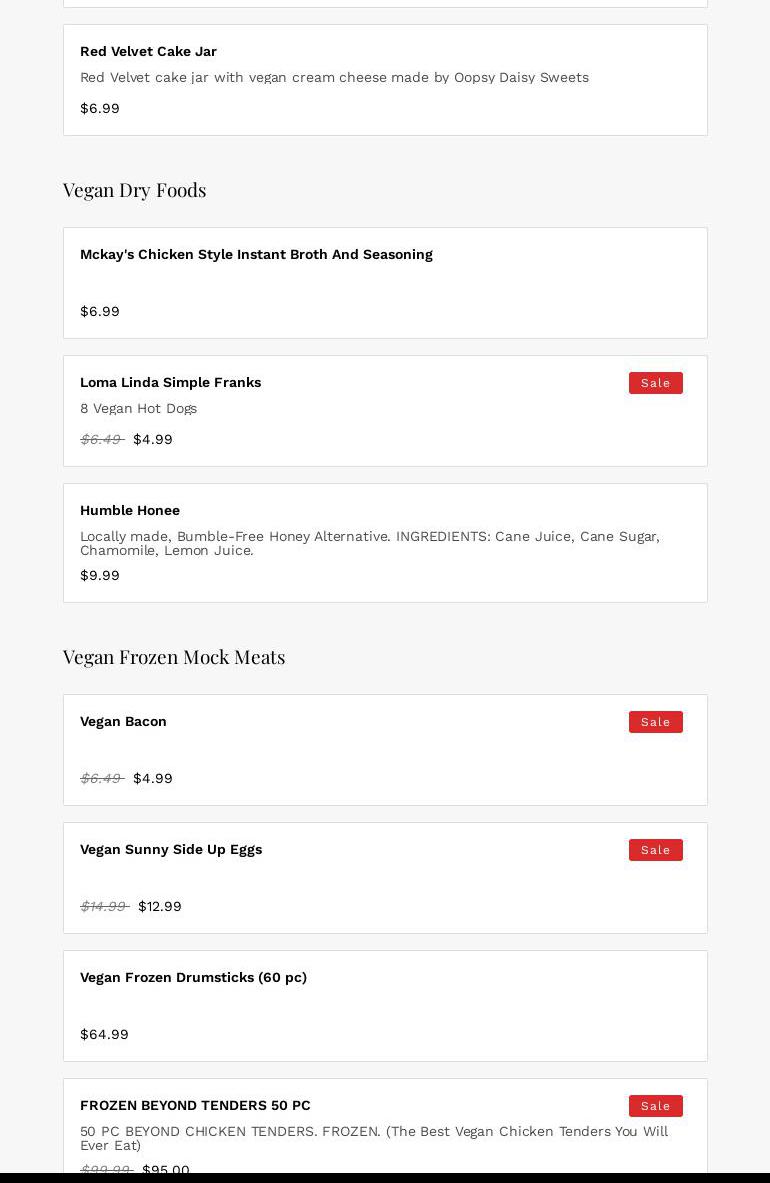
Task: Open the Humble Honee item
Action: tap(130, 510)
